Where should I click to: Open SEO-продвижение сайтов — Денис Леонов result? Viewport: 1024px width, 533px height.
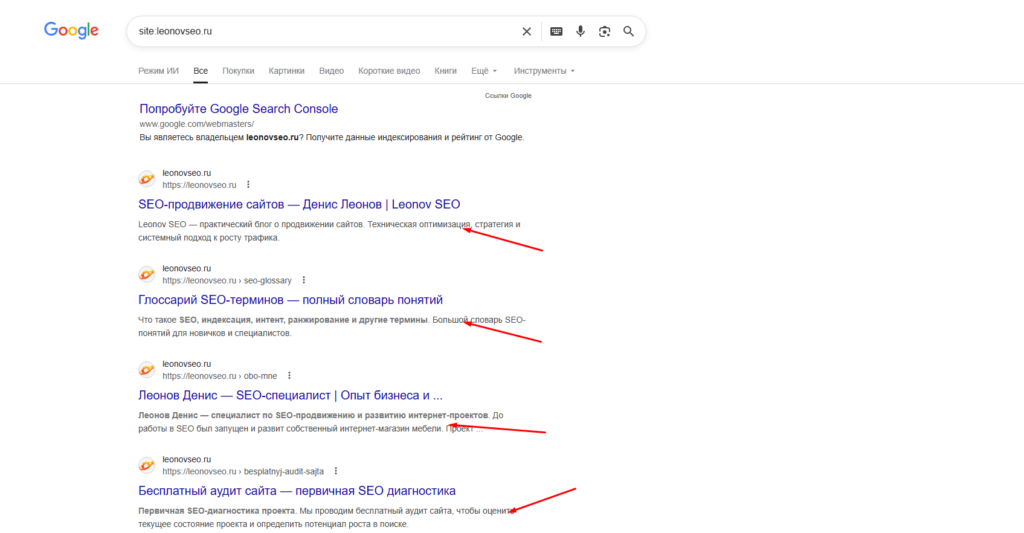tap(299, 204)
